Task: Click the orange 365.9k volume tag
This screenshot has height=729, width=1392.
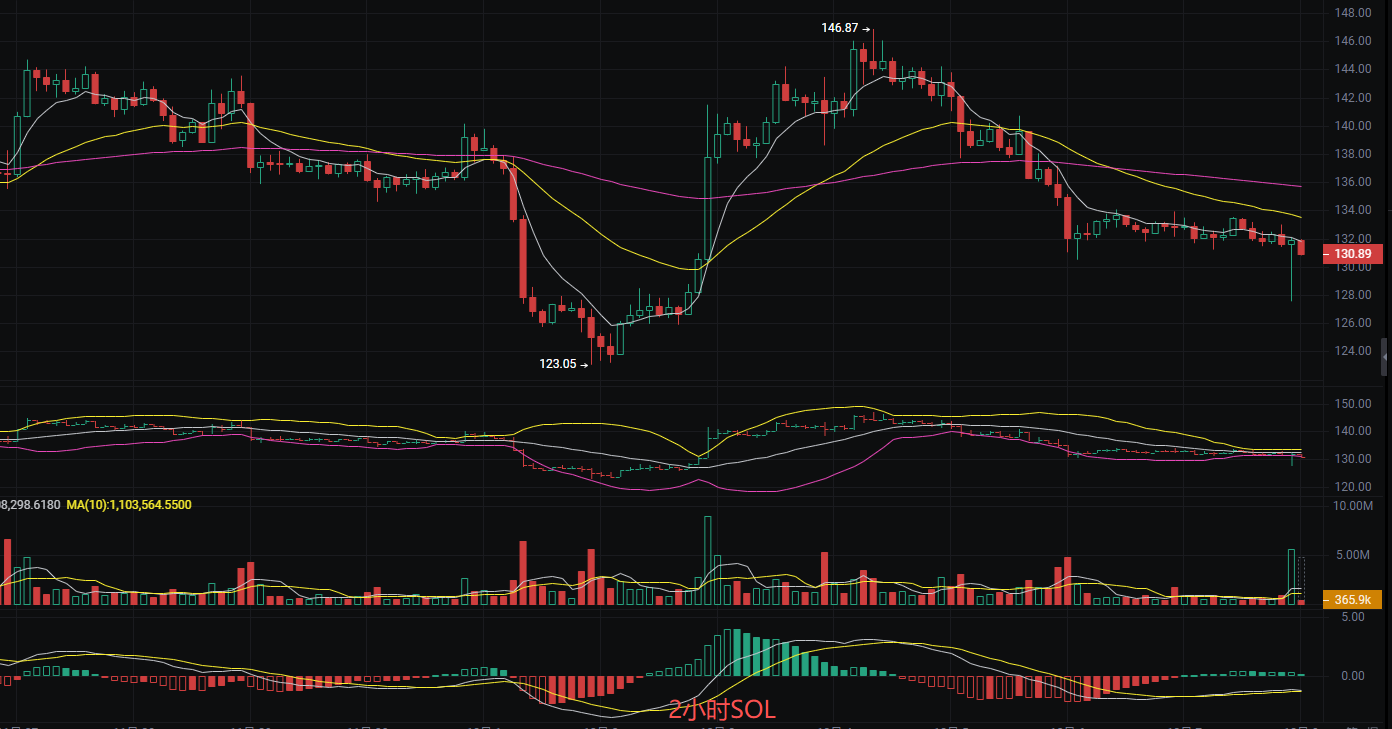Action: 1353,600
